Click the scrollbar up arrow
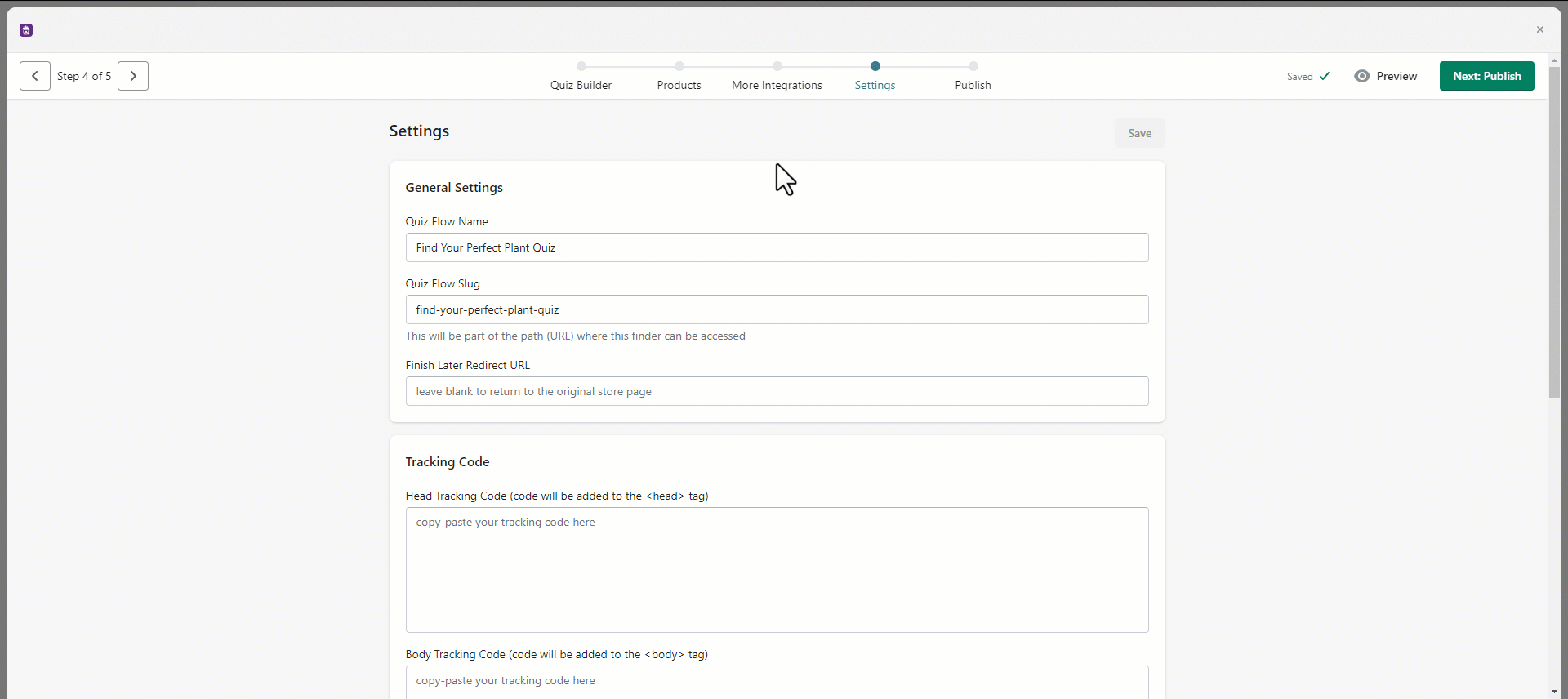The width and height of the screenshot is (1568, 699). [x=1554, y=60]
